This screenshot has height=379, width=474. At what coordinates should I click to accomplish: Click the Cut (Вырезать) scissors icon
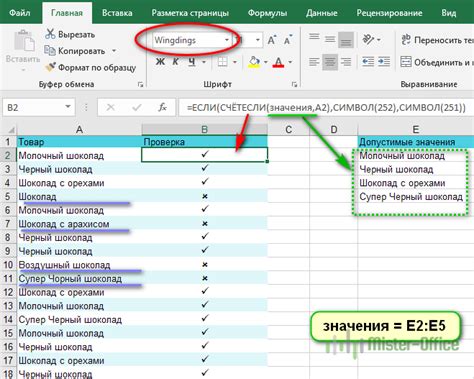[50, 34]
